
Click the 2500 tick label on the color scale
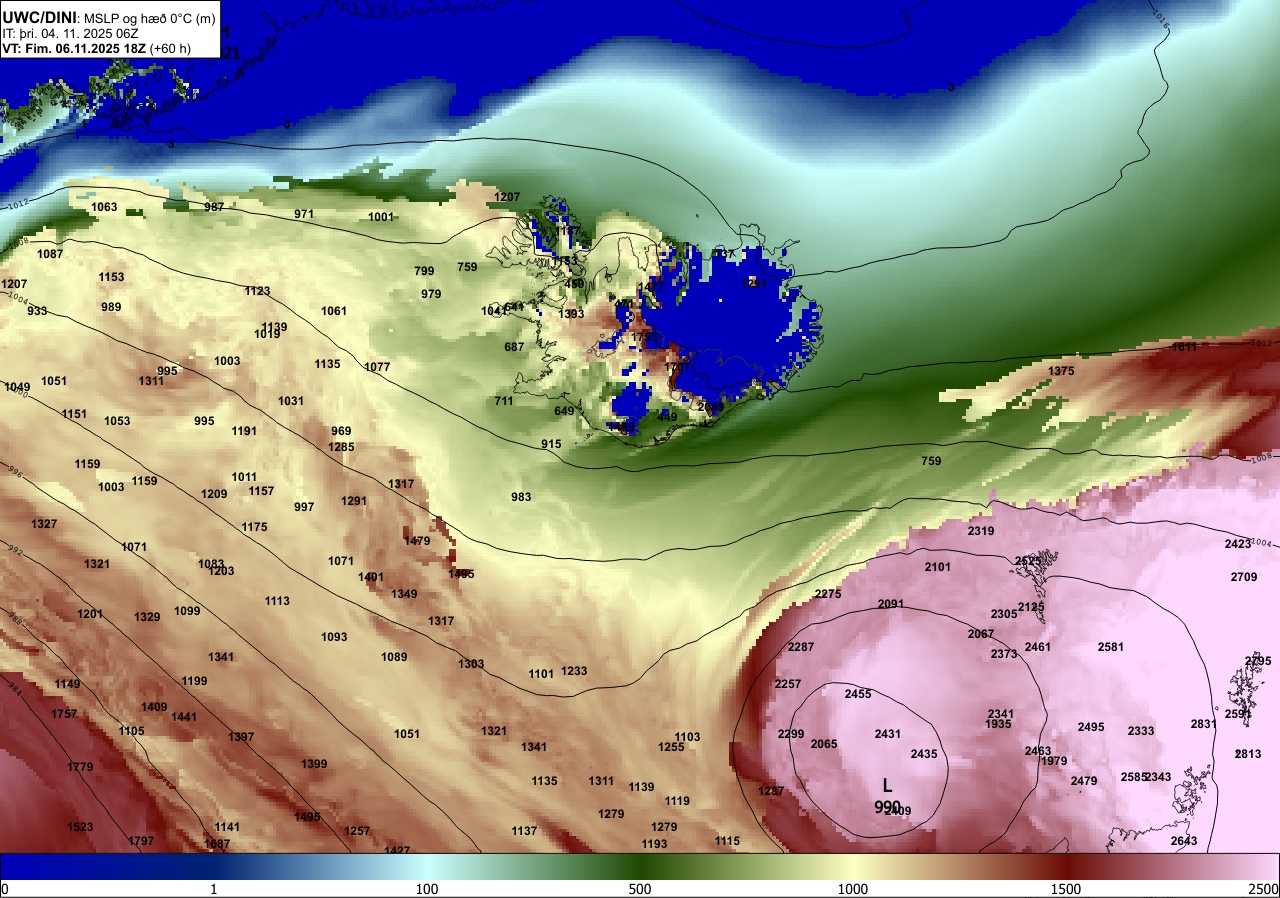tap(1264, 889)
